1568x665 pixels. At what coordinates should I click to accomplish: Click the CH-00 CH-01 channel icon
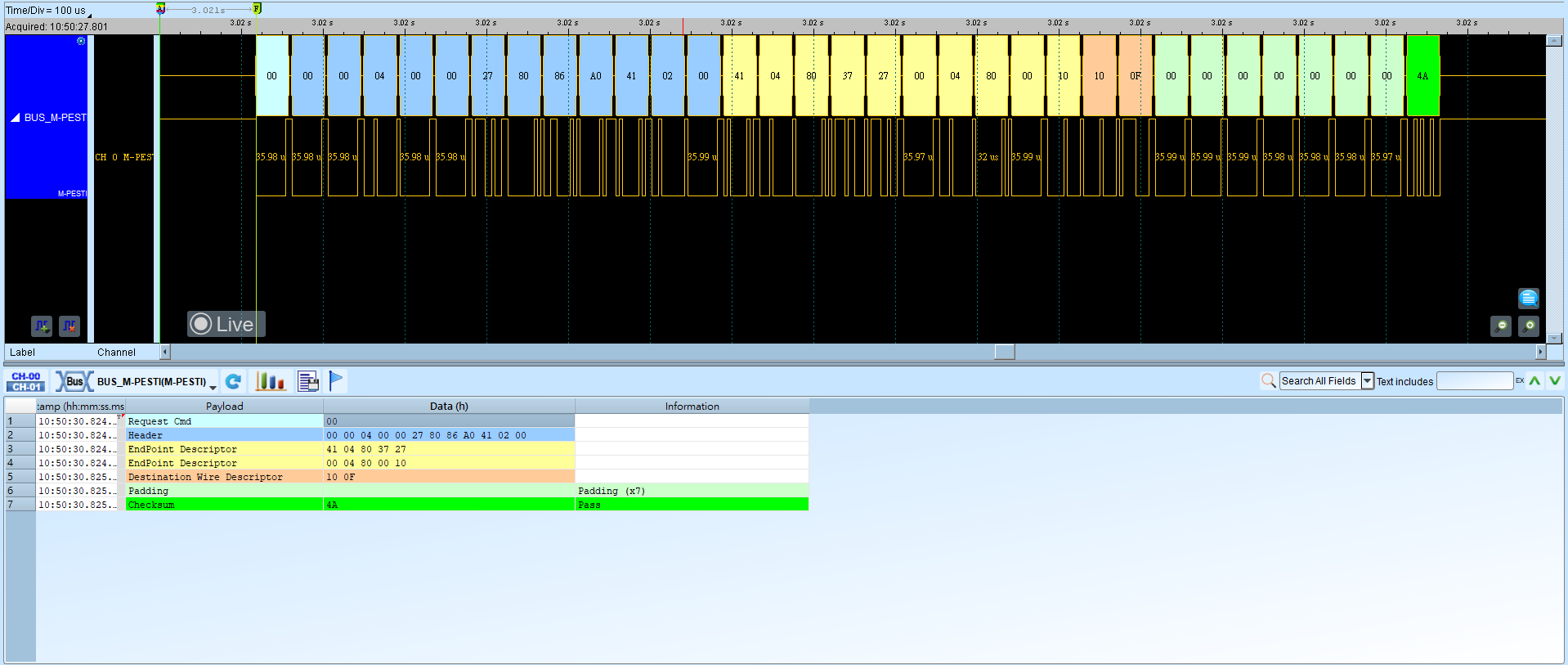click(x=26, y=381)
